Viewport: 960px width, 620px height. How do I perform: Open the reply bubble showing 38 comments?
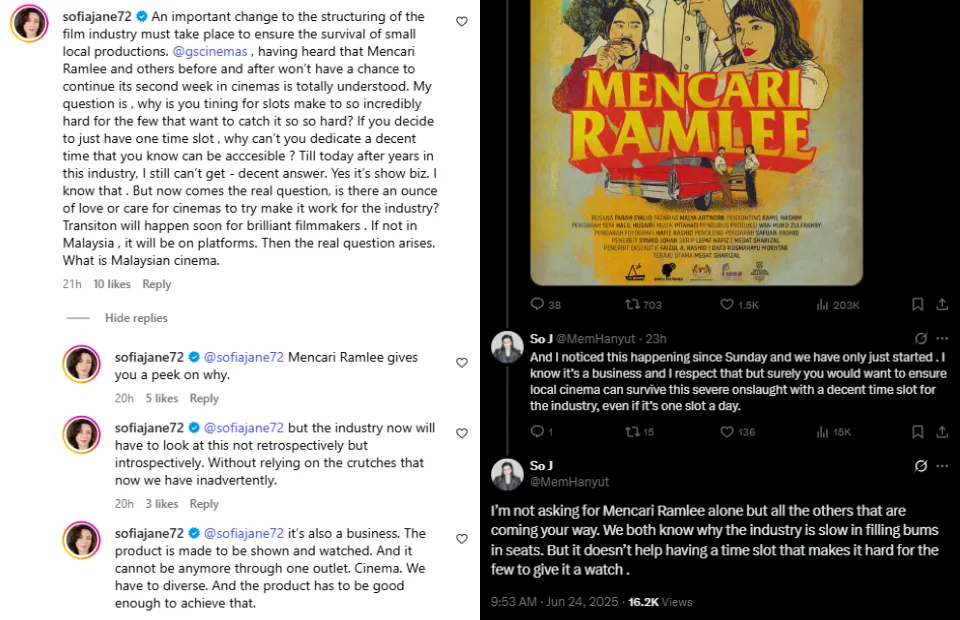[x=545, y=304]
